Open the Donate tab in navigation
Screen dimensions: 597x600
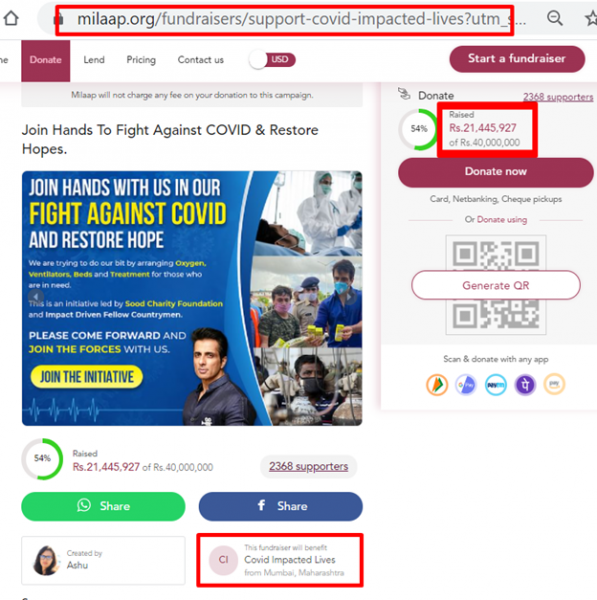point(46,60)
